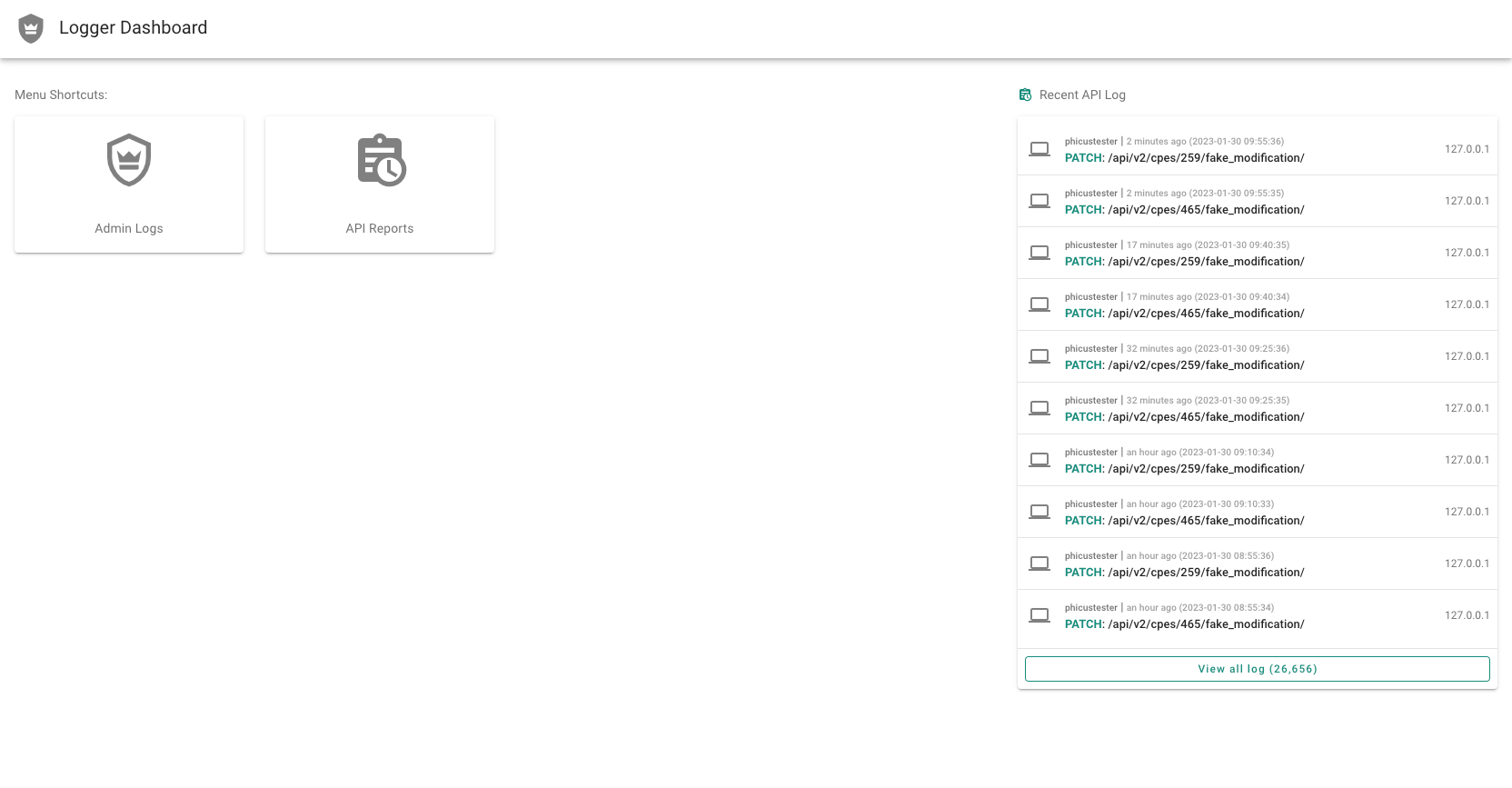
Task: Select PATCH cpes/259 path in 09:25:36 entry
Action: point(1185,365)
